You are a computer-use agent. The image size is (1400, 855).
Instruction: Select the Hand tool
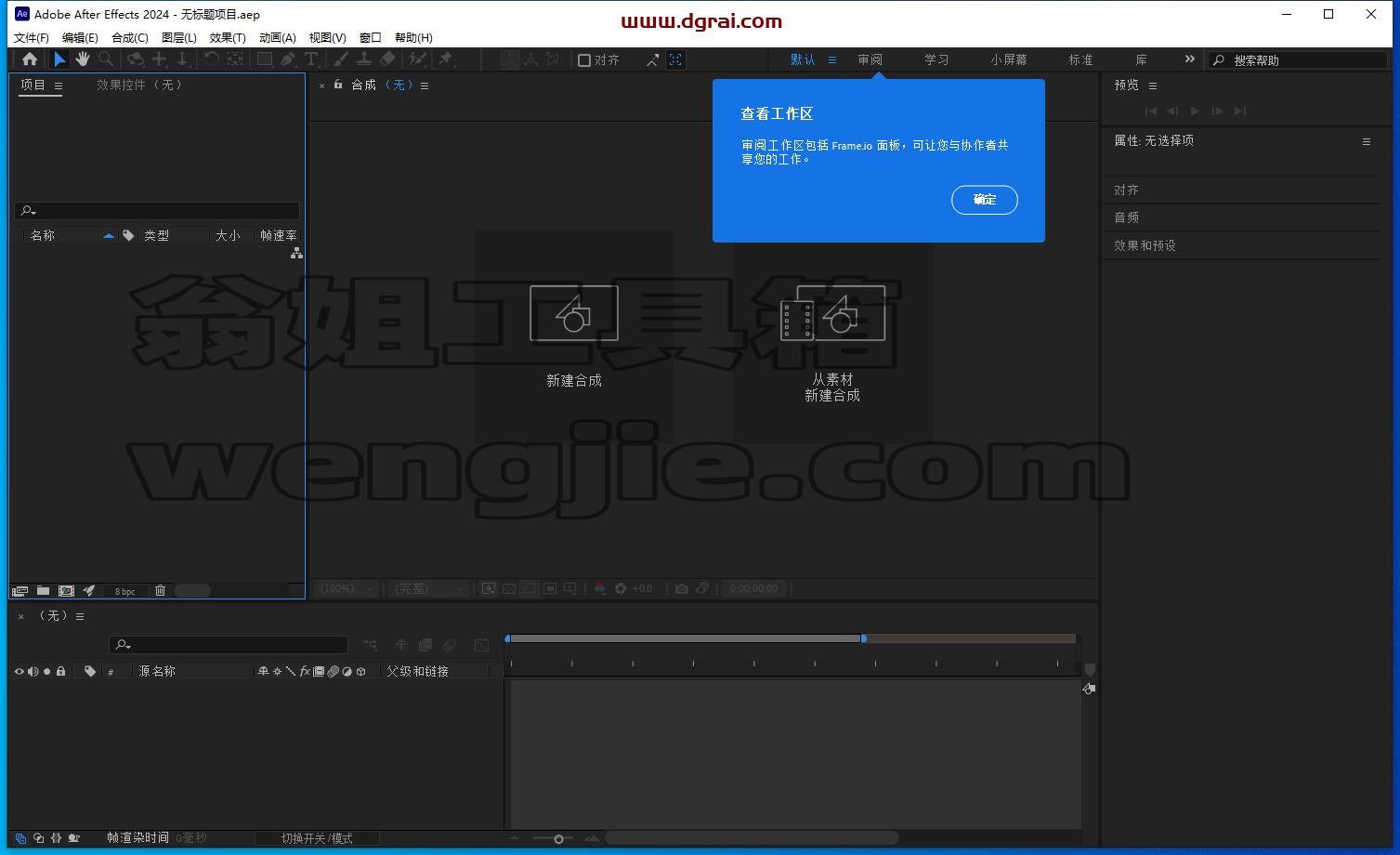pos(83,59)
